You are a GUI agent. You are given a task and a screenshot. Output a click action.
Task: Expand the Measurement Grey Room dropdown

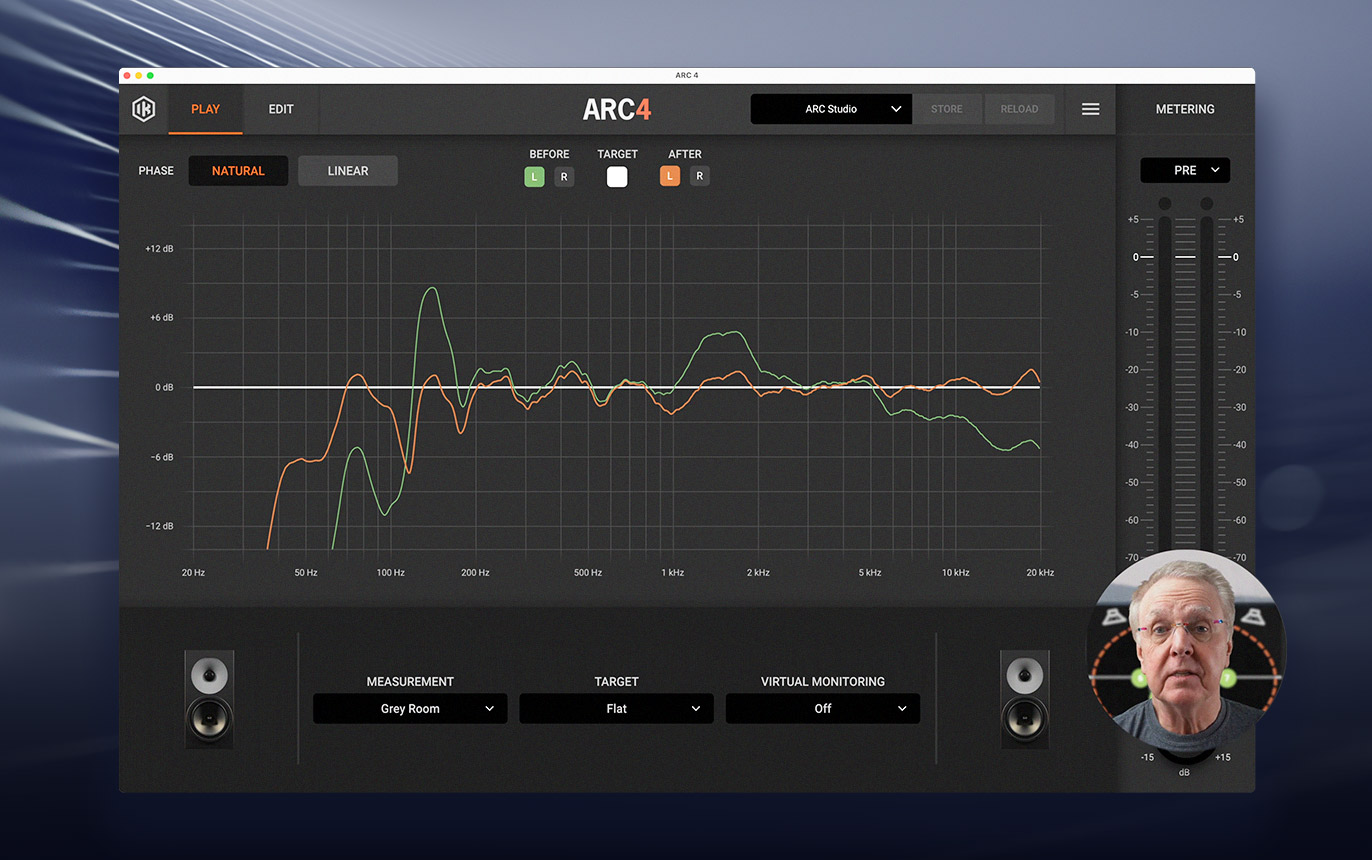click(410, 709)
